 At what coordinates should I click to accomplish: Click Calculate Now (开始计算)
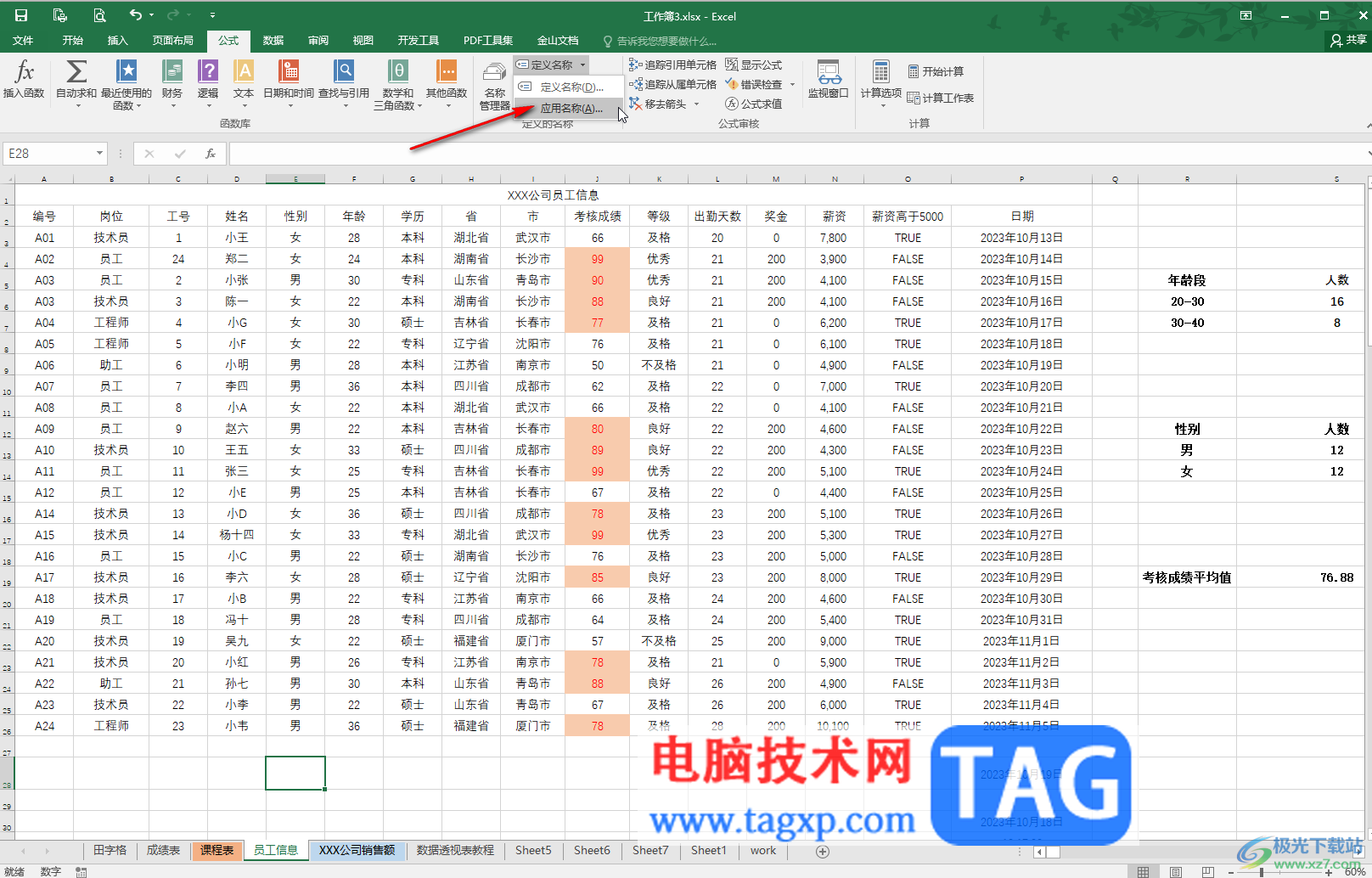pos(936,71)
